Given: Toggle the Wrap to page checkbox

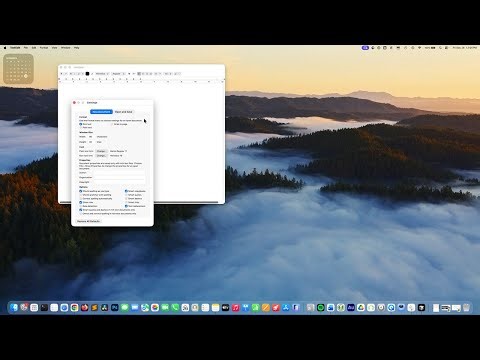Looking at the screenshot, I should pos(119,124).
